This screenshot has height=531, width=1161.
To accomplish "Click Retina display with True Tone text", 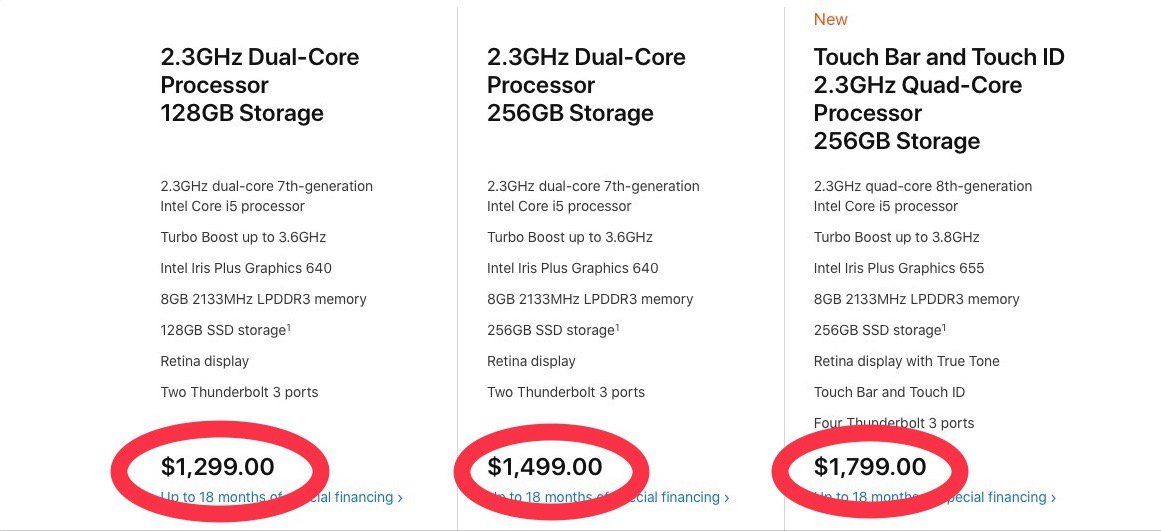I will [x=906, y=361].
